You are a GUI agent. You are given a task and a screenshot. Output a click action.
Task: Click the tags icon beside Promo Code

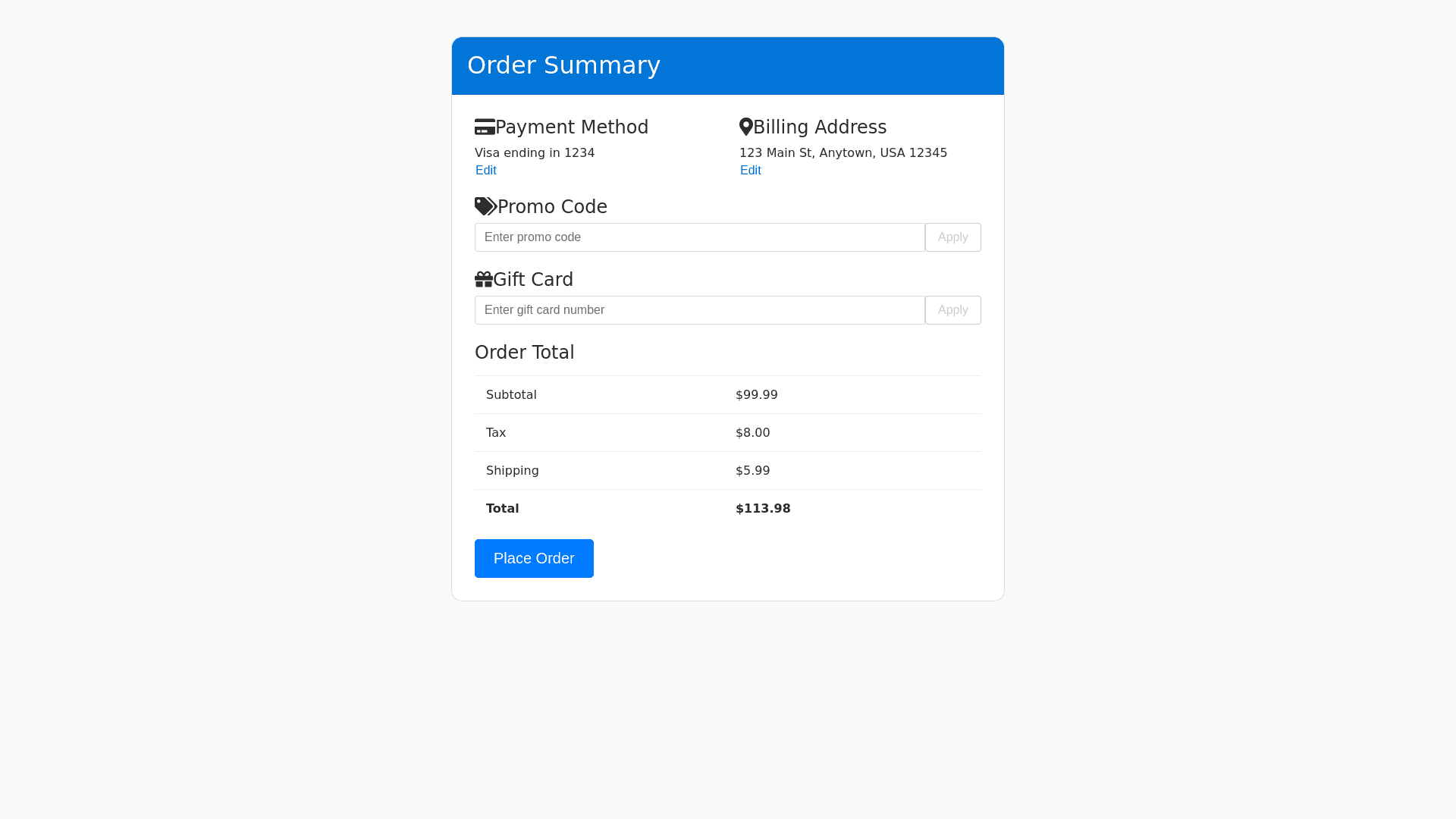tap(486, 206)
